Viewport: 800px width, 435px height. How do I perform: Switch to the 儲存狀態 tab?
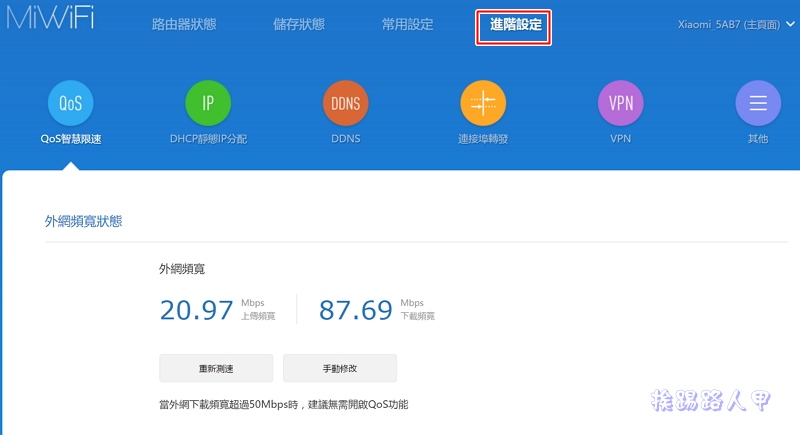point(299,24)
